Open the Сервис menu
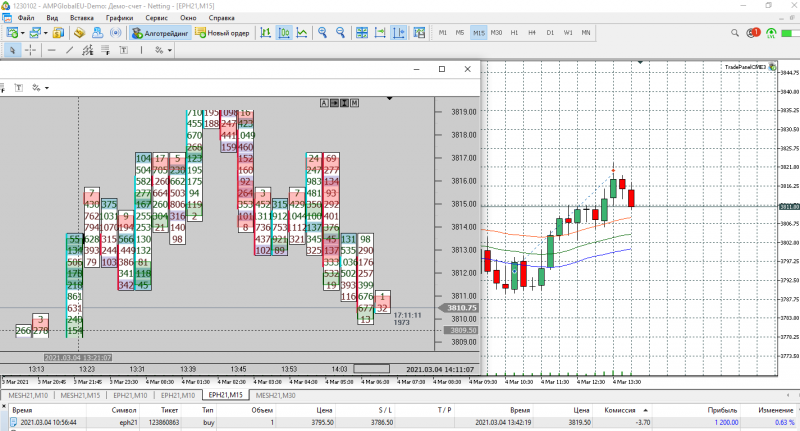The width and height of the screenshot is (800, 431). 157,18
